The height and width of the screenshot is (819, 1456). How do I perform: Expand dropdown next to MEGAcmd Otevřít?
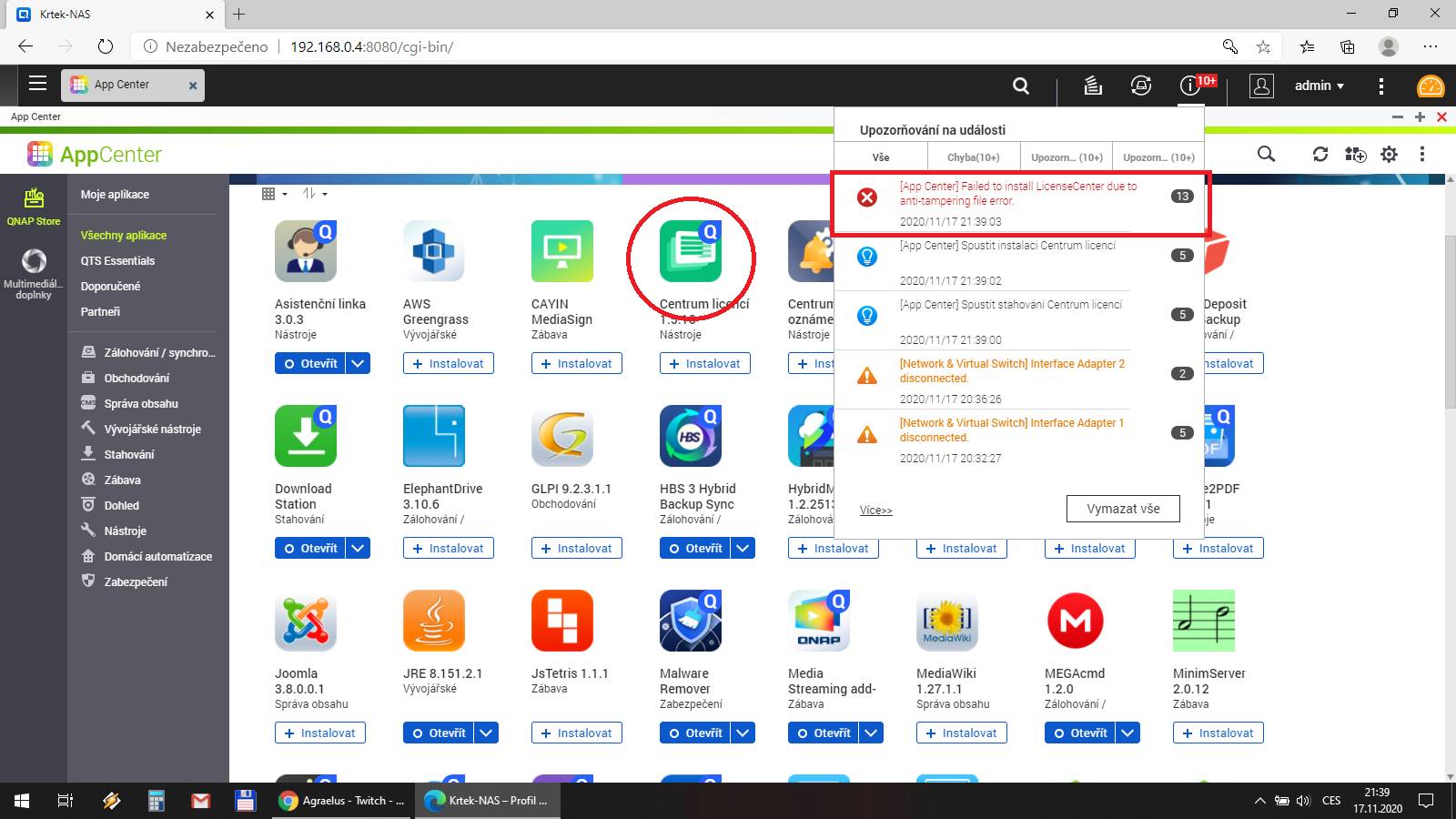tap(1128, 733)
